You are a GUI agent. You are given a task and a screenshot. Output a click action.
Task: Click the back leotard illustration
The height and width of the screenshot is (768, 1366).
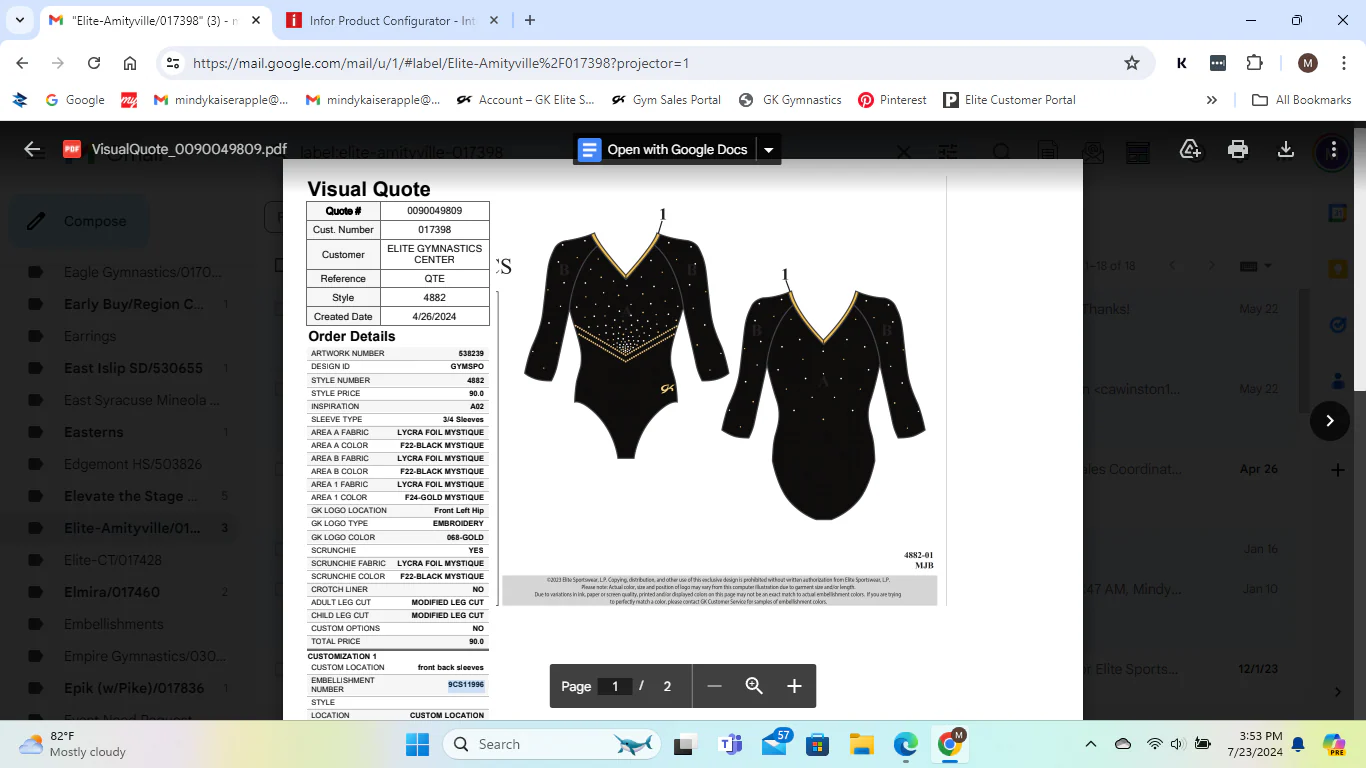pos(824,405)
